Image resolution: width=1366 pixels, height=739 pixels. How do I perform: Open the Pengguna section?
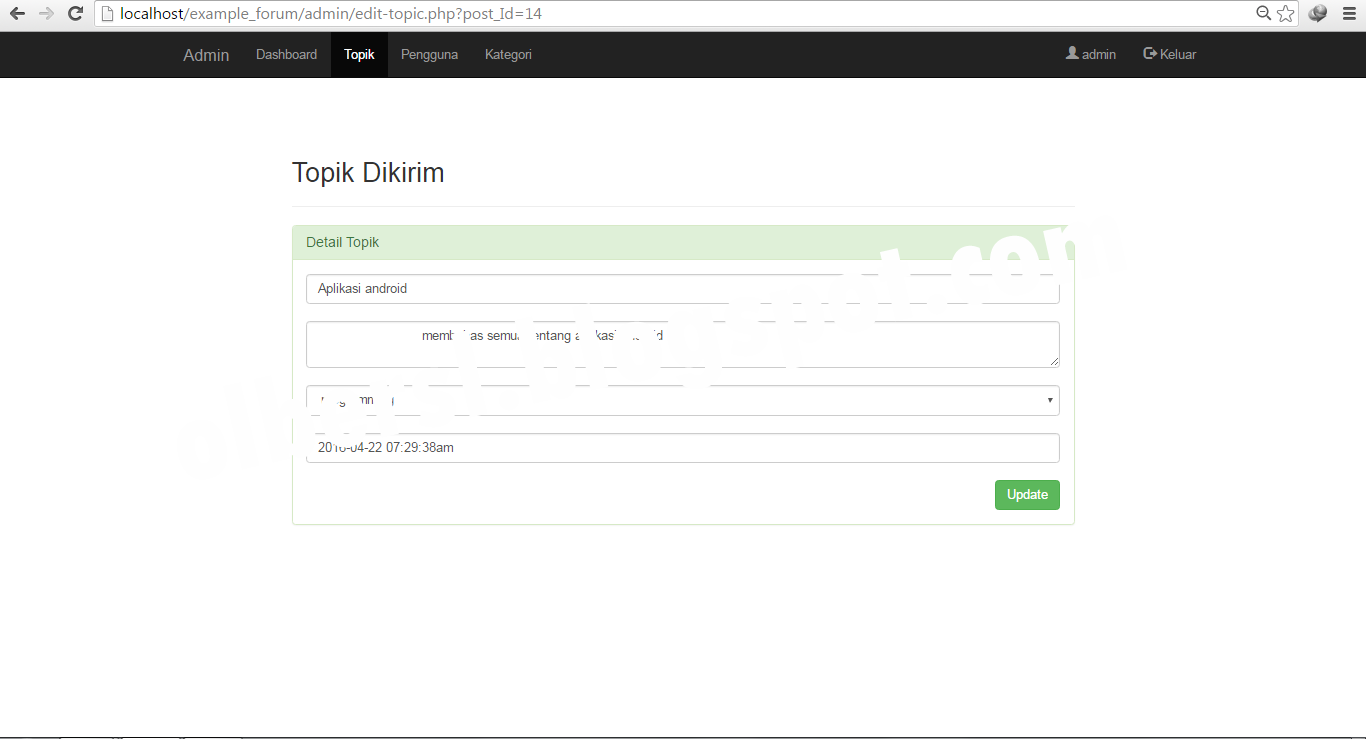point(429,54)
